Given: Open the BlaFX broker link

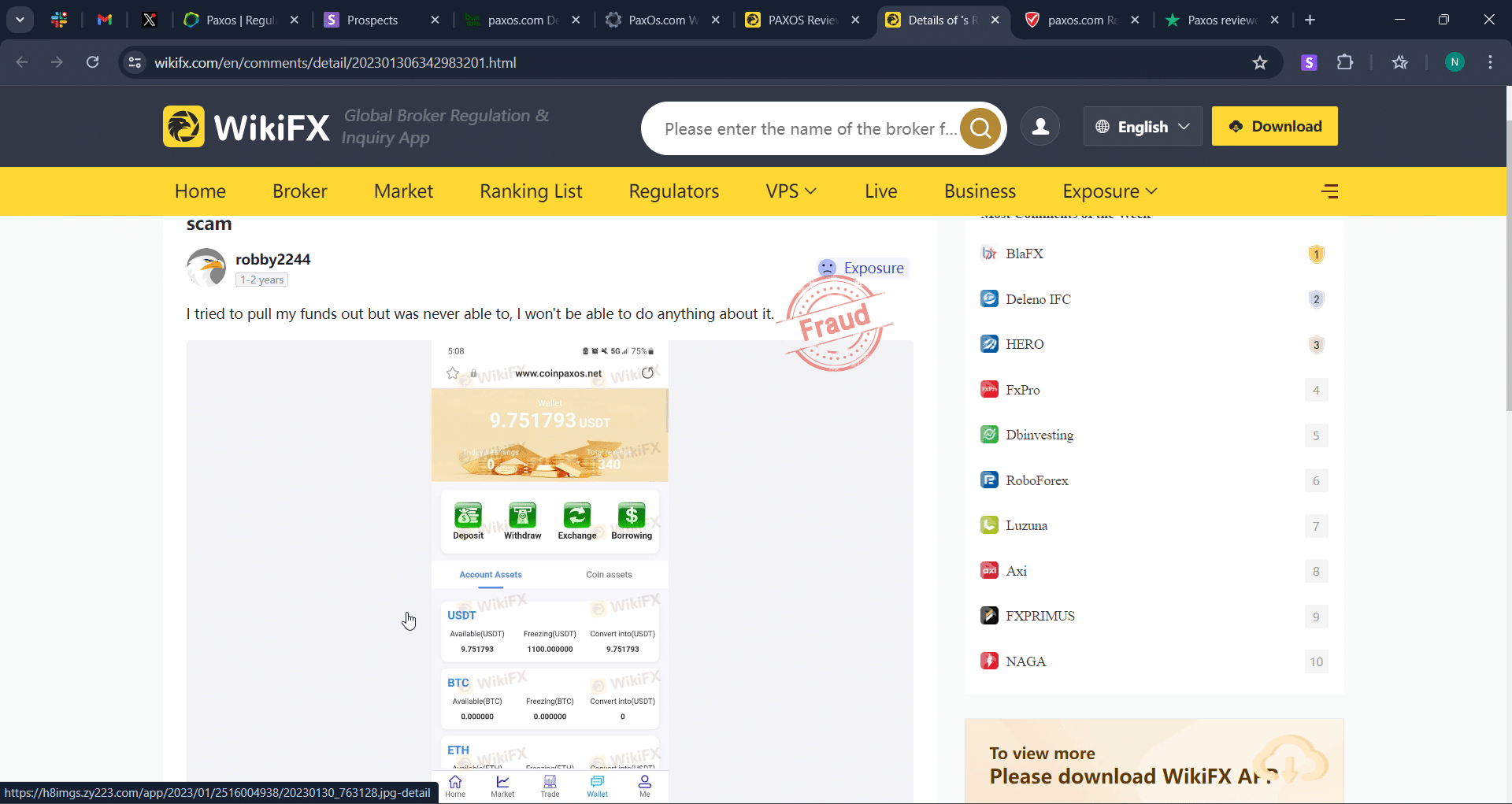Looking at the screenshot, I should (1025, 254).
